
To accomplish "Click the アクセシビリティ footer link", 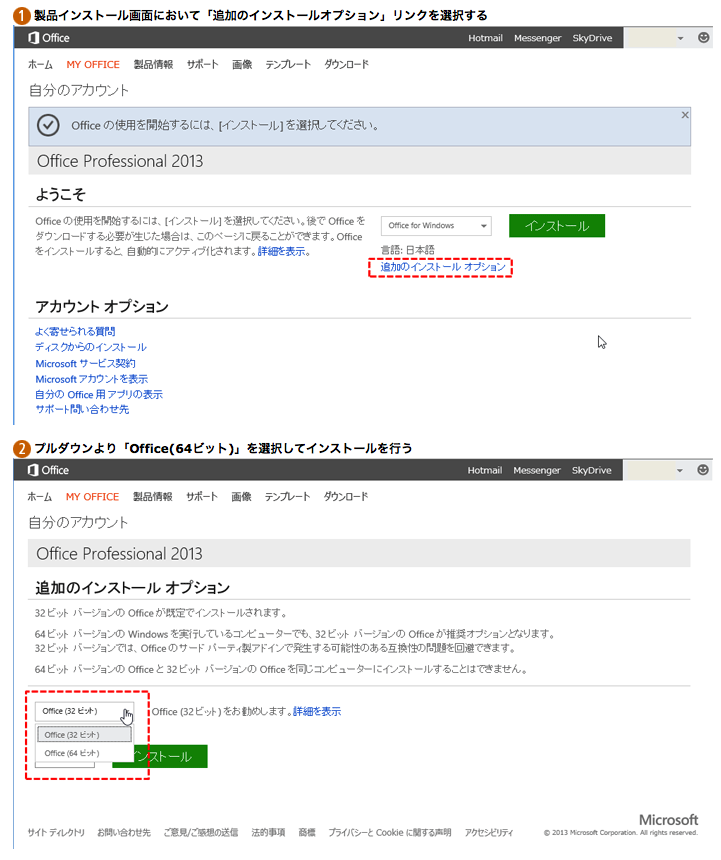I will [489, 833].
